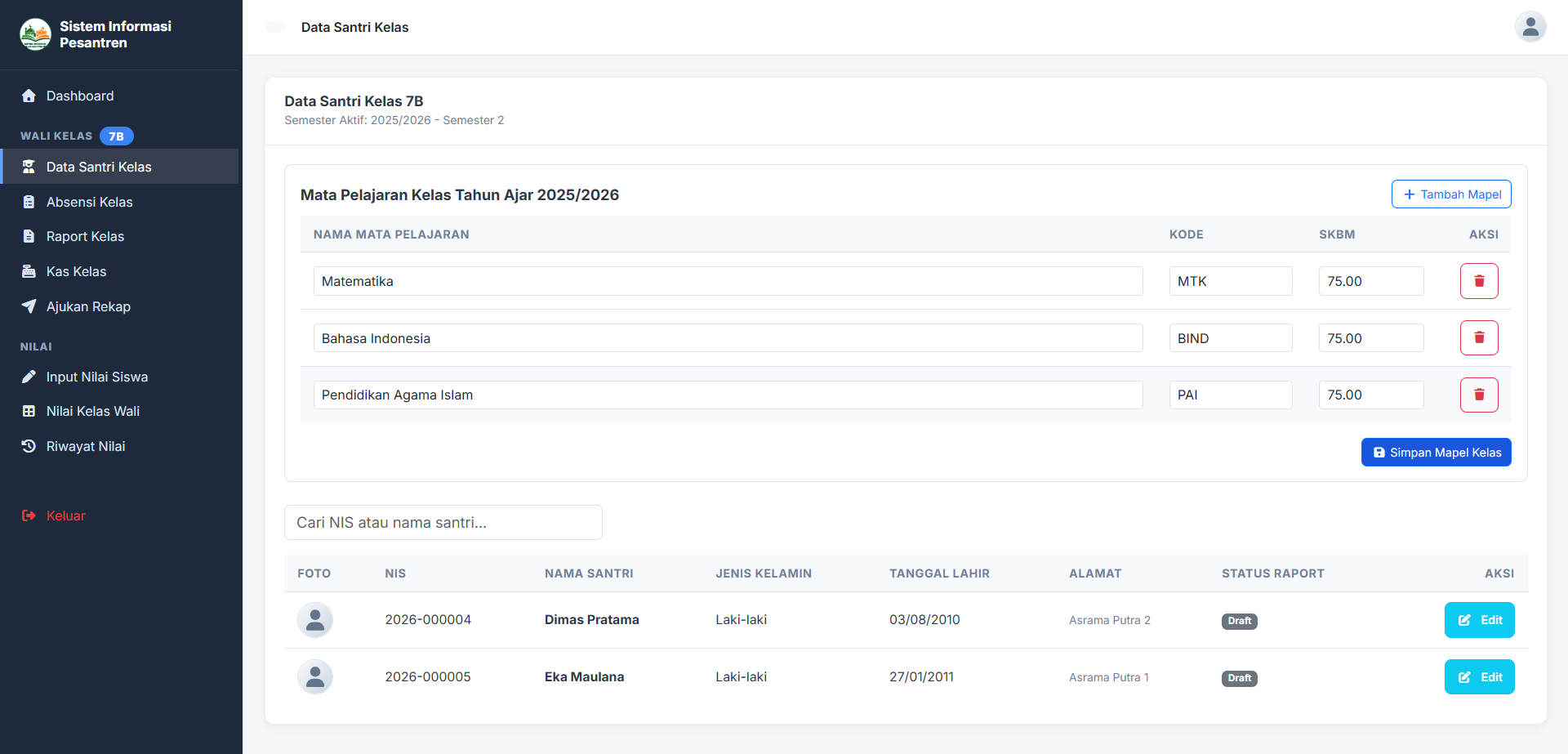Focus the Bahasa Indonesia name field
The image size is (1568, 754).
(x=728, y=338)
